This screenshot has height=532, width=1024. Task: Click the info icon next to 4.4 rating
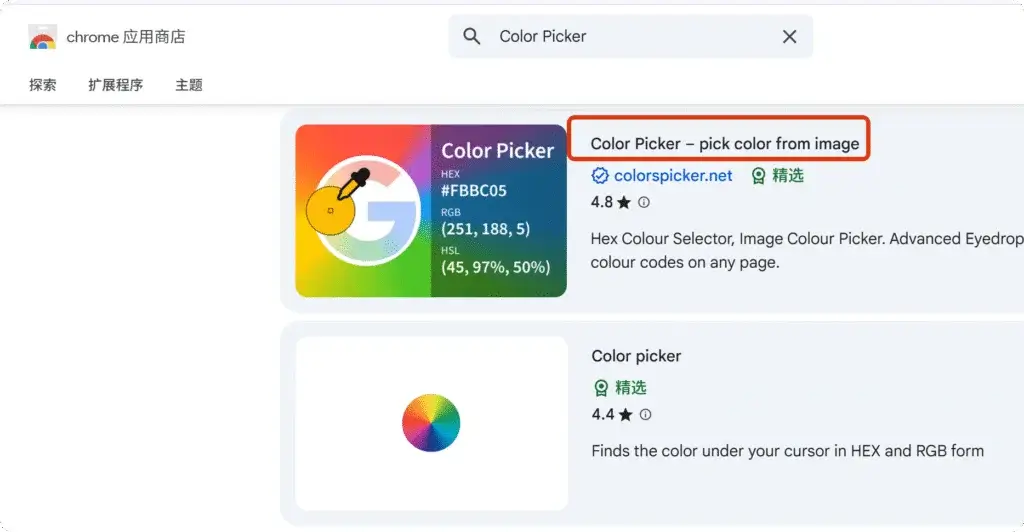[645, 415]
